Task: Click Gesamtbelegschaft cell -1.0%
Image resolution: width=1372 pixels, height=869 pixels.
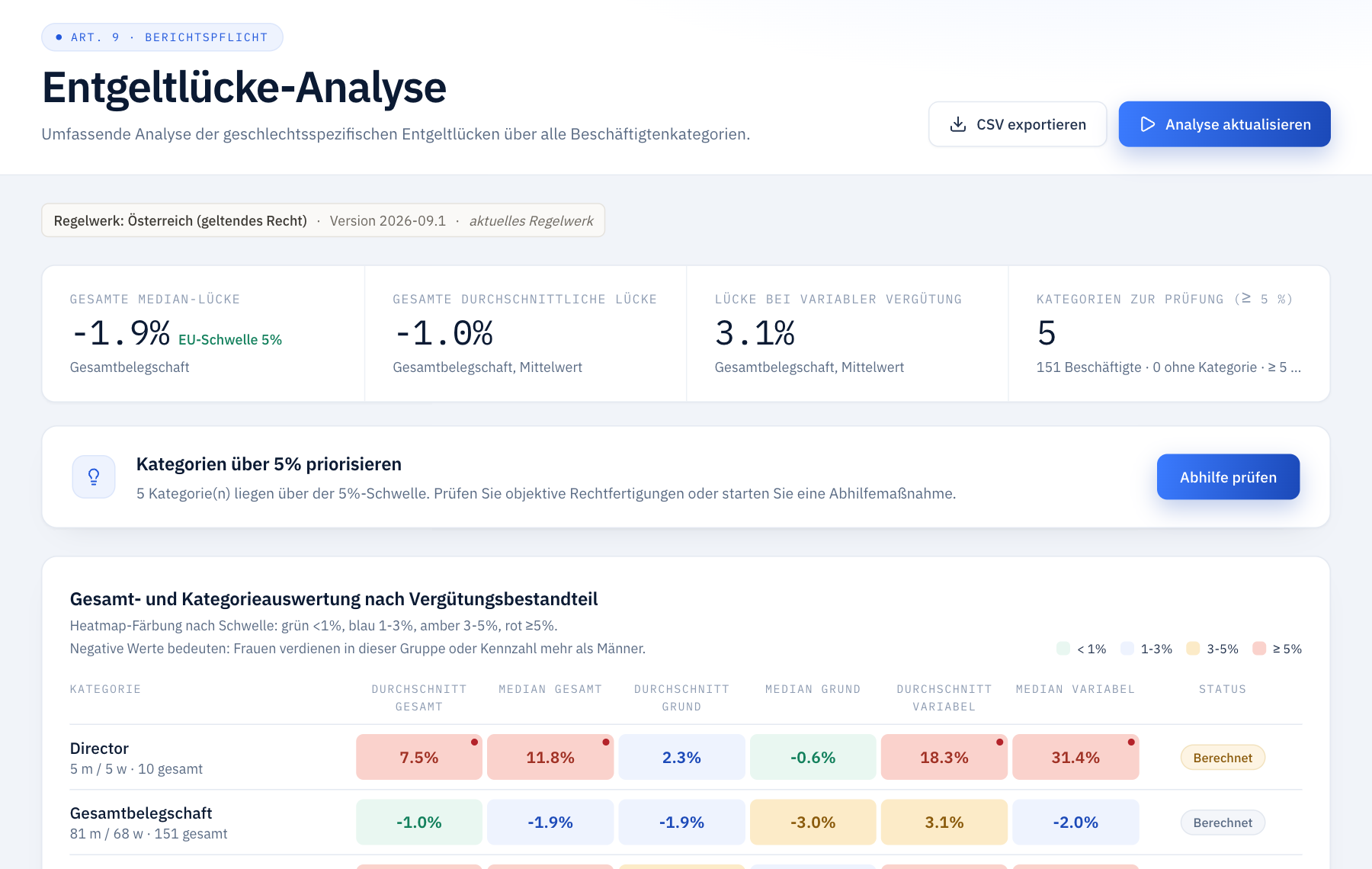Action: [x=419, y=823]
